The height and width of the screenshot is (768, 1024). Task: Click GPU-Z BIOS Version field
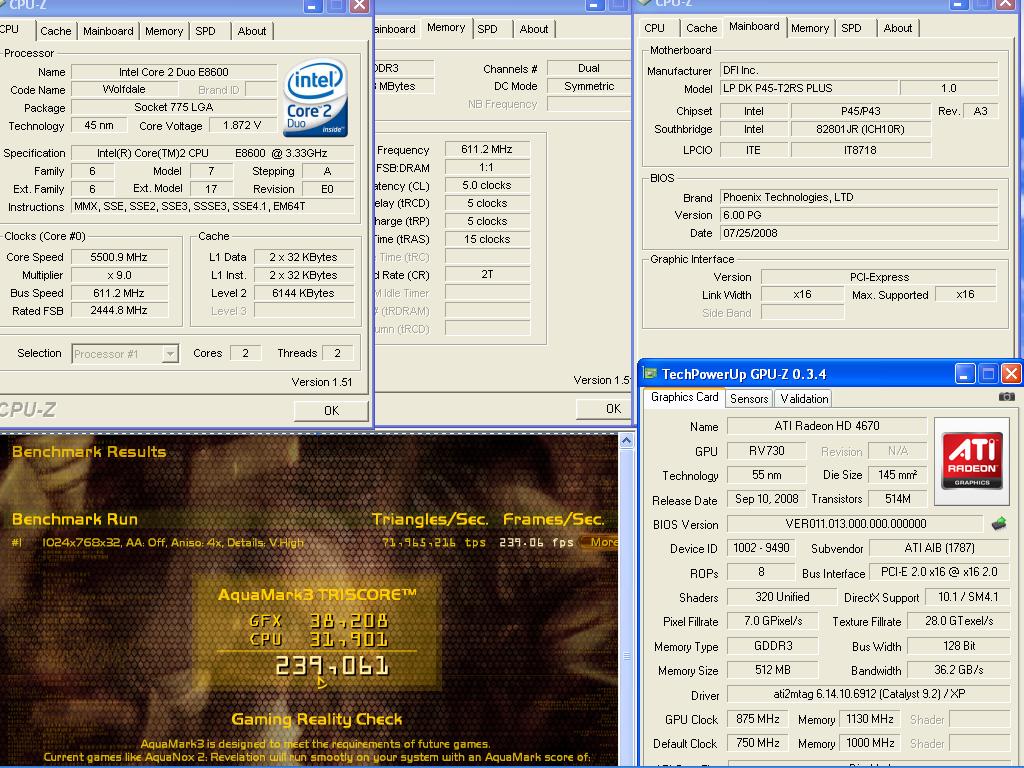pos(856,524)
